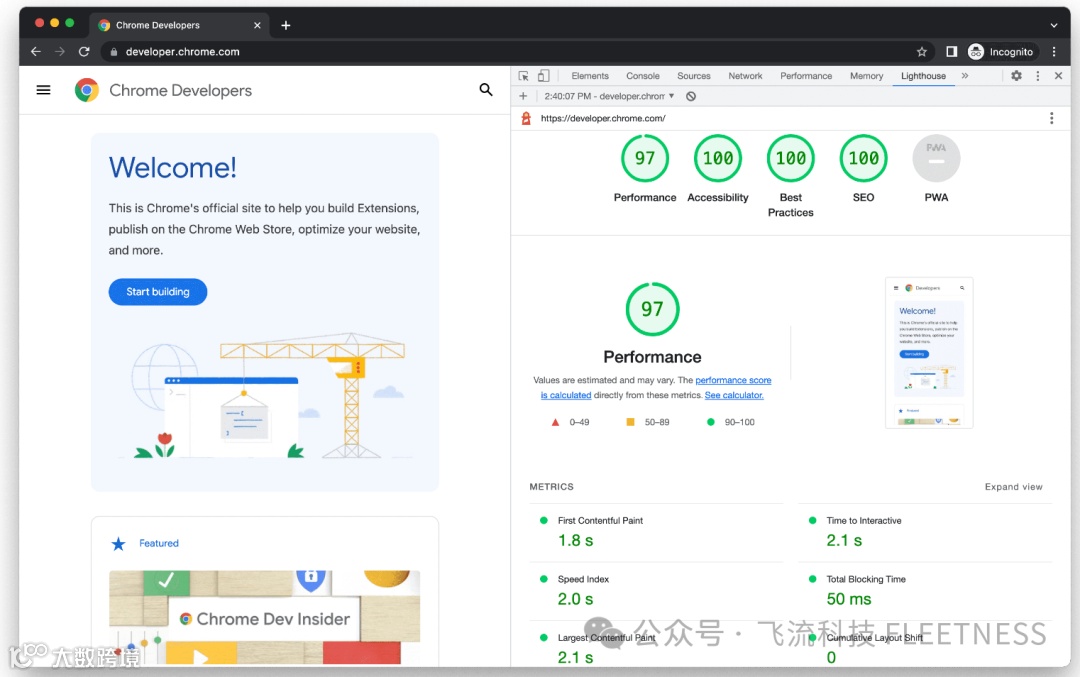
Task: Activate the DevTools inspect element picker
Action: [x=523, y=76]
